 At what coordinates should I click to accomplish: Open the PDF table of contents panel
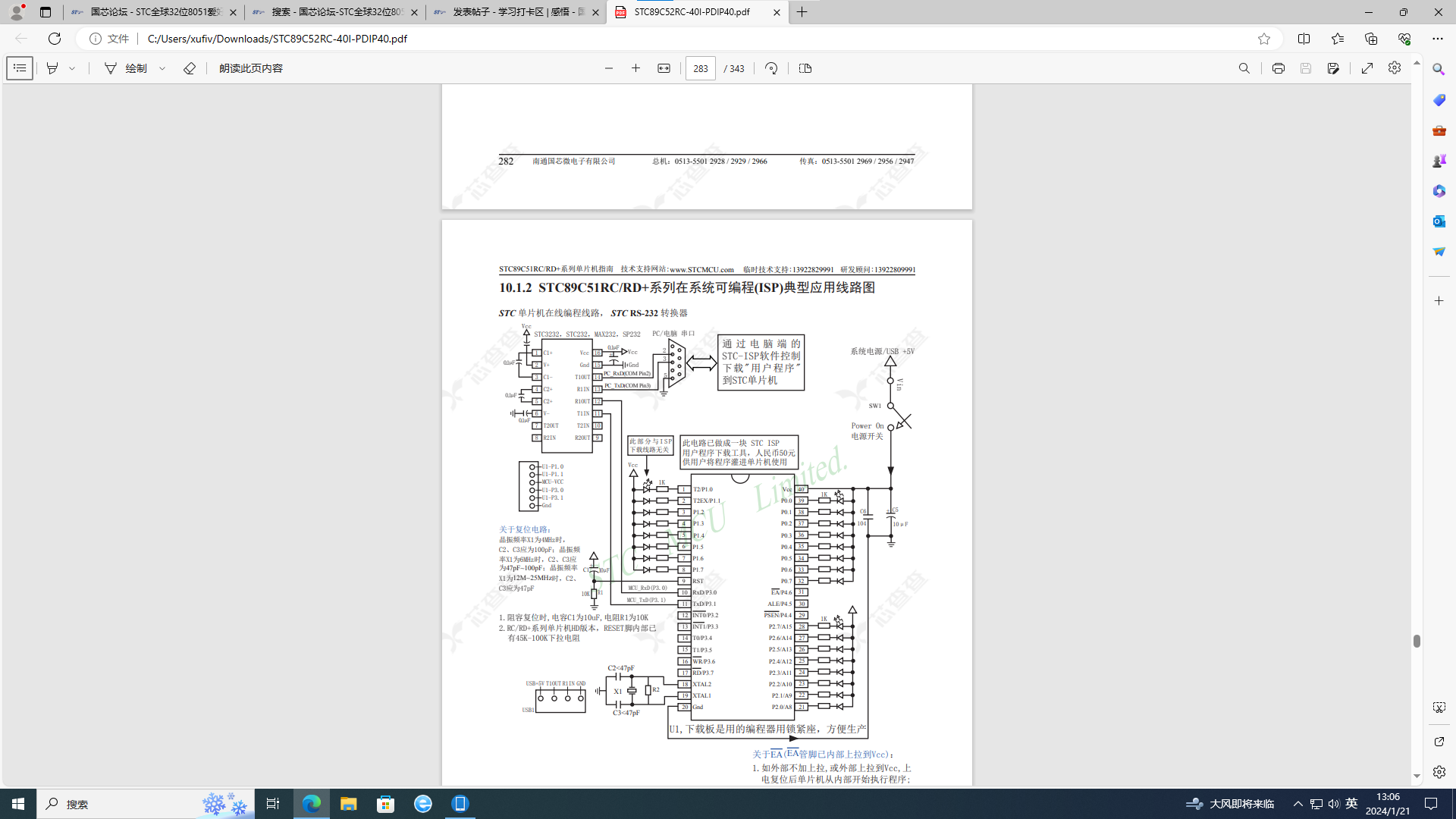(20, 68)
